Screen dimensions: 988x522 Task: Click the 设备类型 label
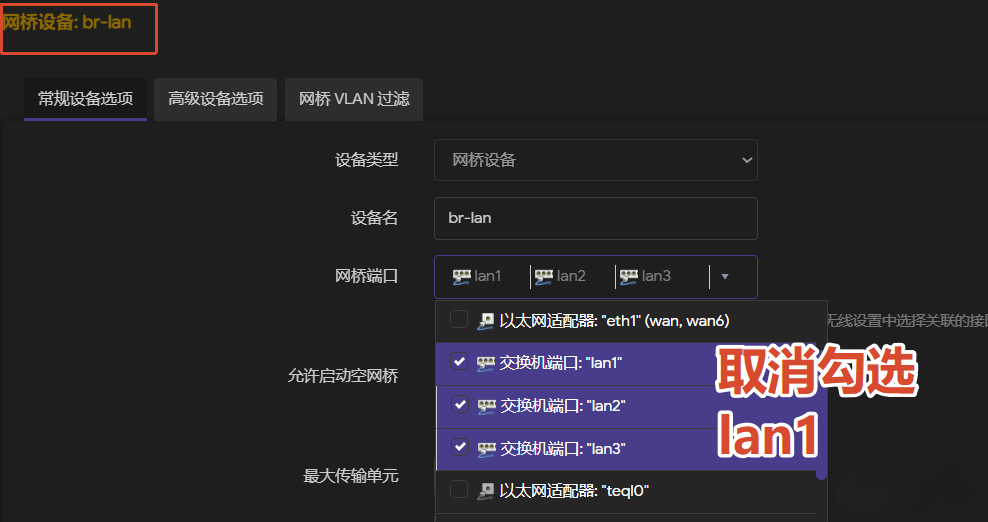tap(366, 160)
